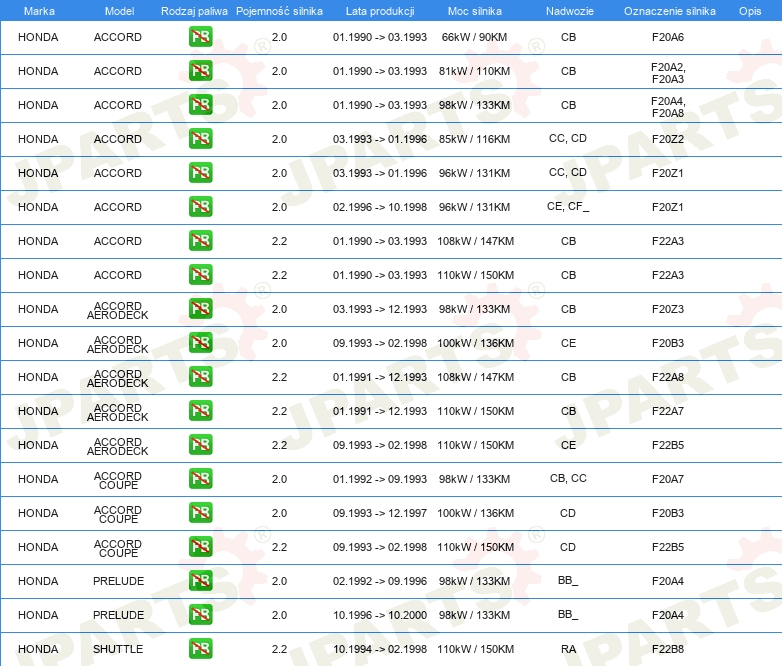
Task: Click fuel icon in Accord 03.1993 F20Z1 row
Action: pyautogui.click(x=200, y=173)
